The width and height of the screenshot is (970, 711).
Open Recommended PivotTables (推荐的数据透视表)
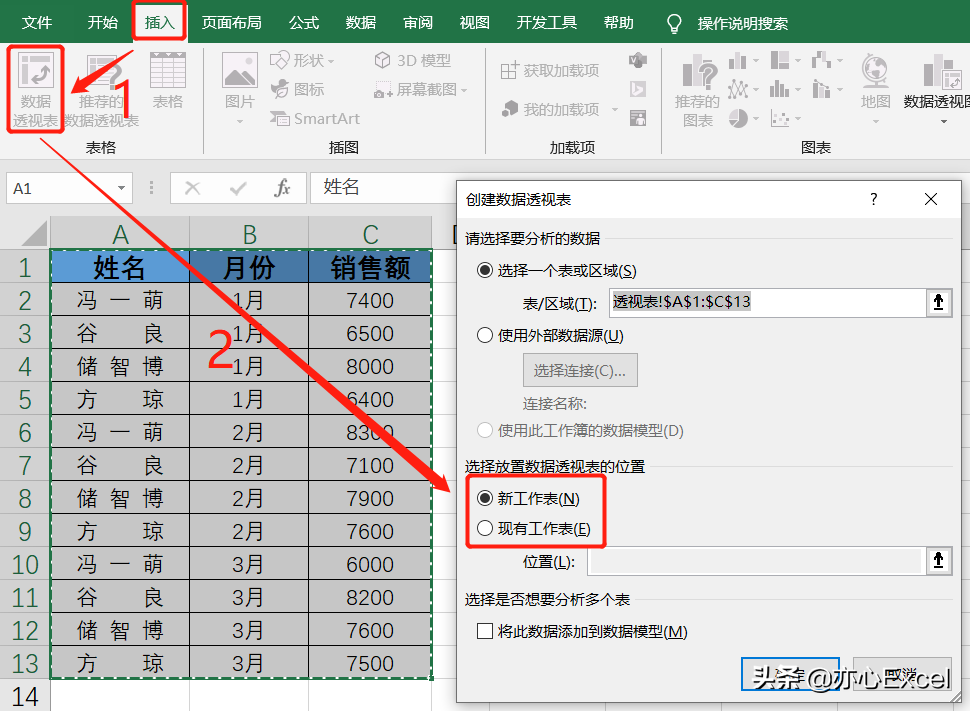101,90
